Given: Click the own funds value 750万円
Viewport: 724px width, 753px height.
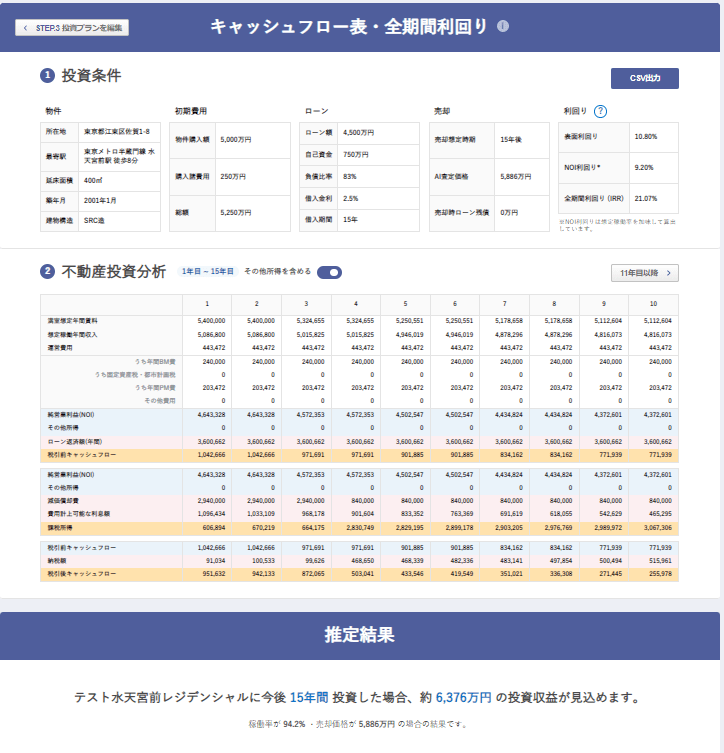Looking at the screenshot, I should (356, 155).
